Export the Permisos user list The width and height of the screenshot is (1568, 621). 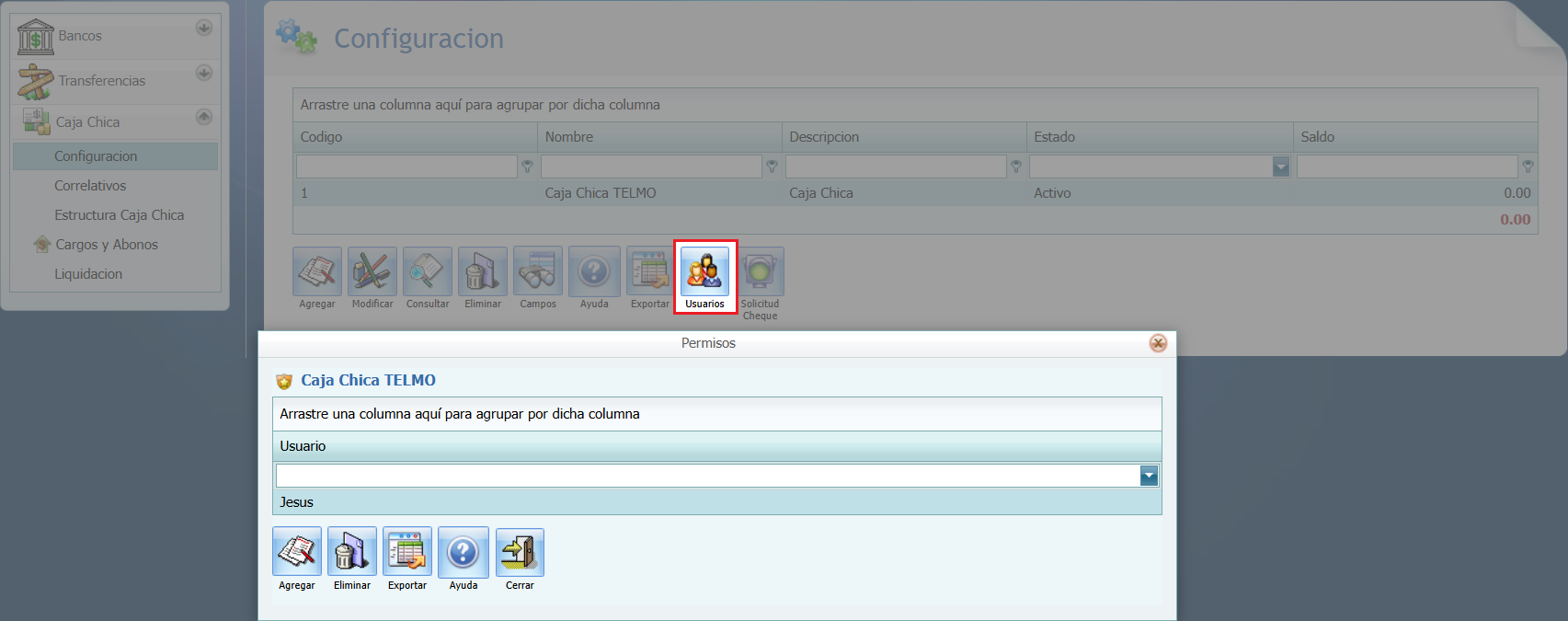coord(407,552)
